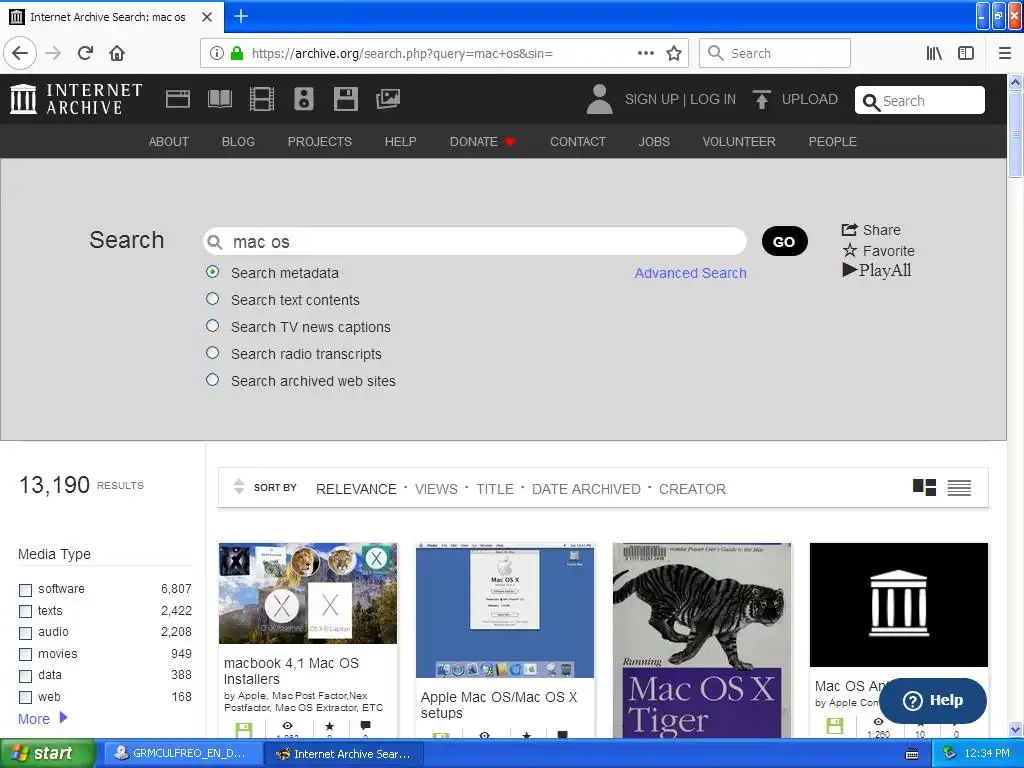Click the upload arrow icon
Screen dimensions: 1024x768
(761, 99)
